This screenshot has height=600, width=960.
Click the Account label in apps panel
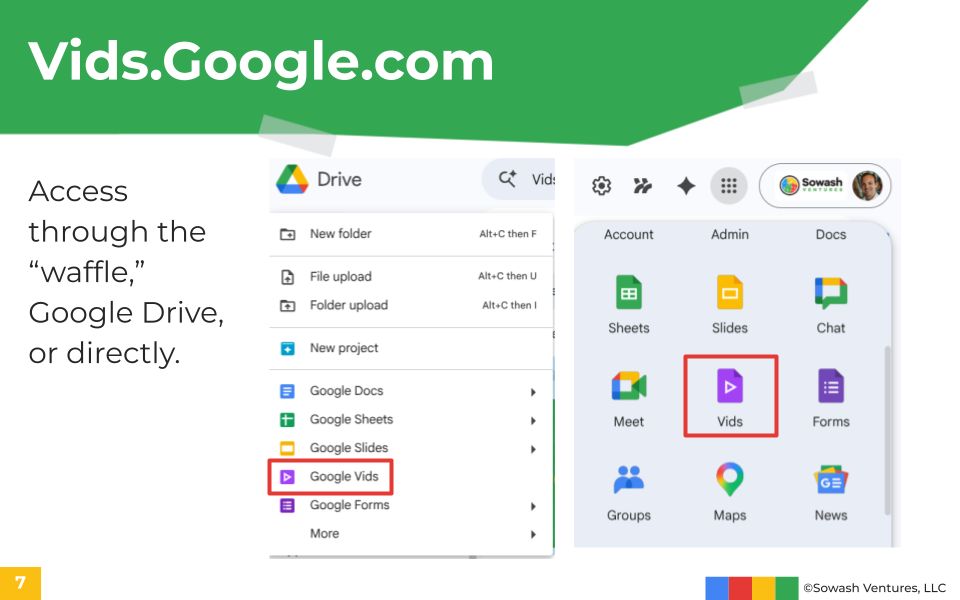click(629, 234)
